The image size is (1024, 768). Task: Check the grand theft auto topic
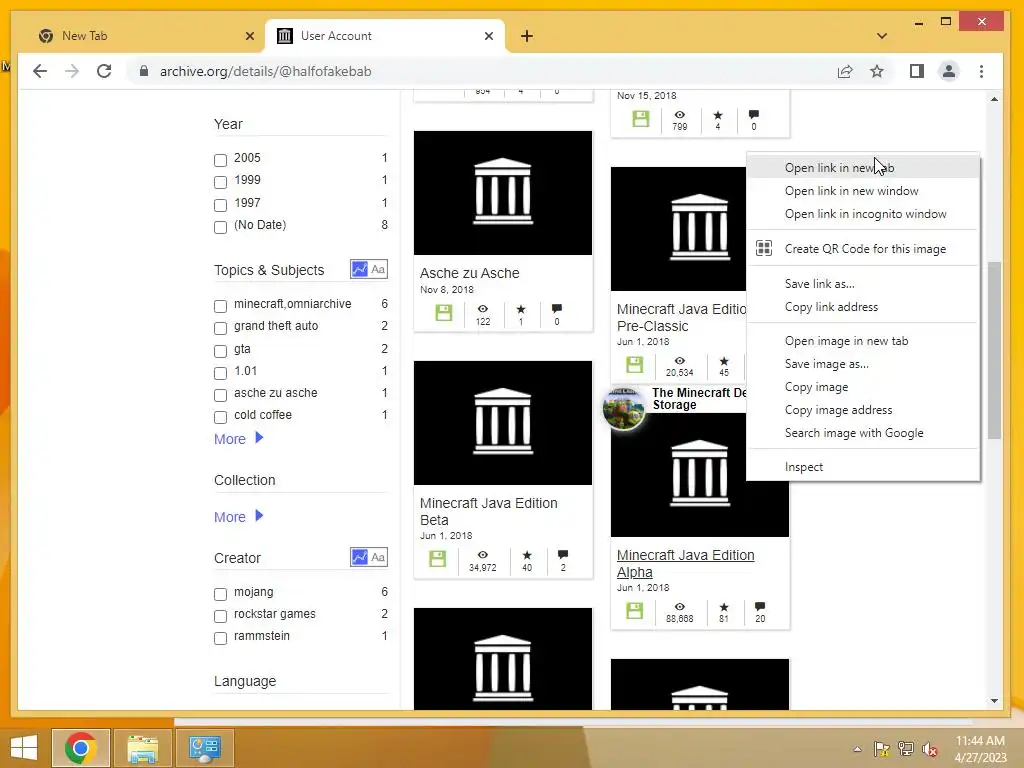pos(221,328)
